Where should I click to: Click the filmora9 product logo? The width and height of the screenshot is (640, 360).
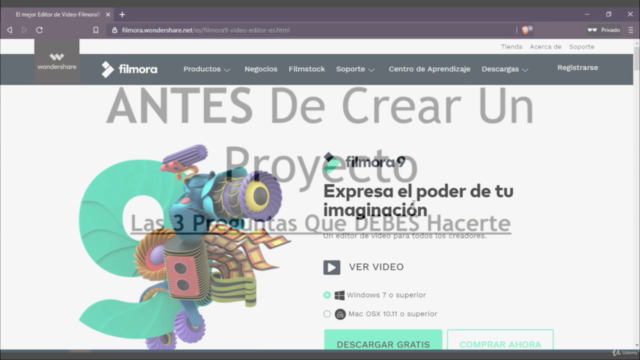click(x=364, y=162)
